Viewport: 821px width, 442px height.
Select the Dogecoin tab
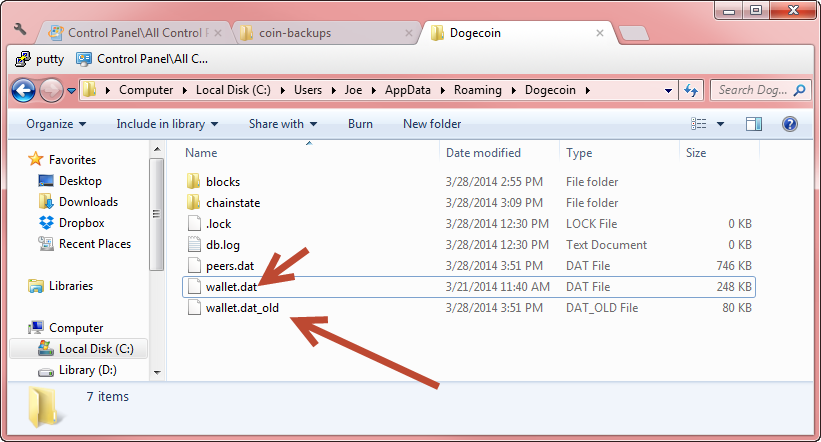[516, 33]
